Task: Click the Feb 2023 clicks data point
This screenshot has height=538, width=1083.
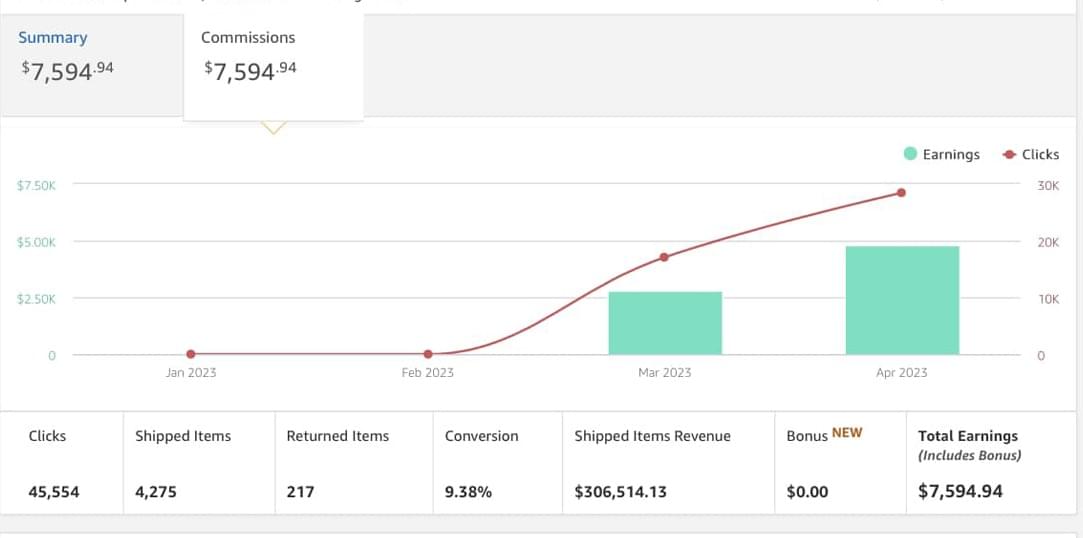Action: 428,354
